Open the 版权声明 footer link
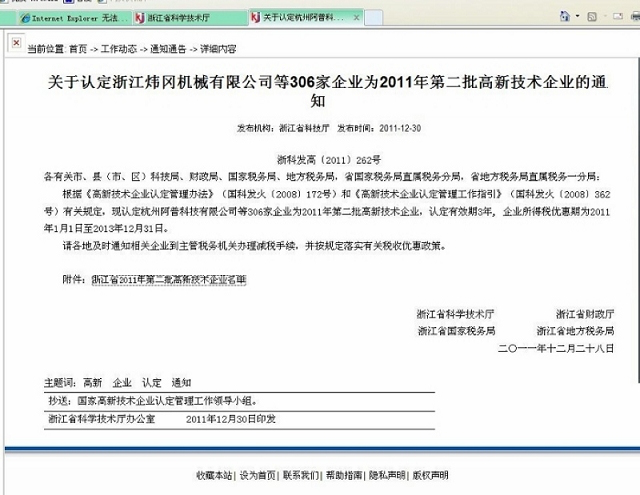Viewport: 640px width, 495px height. click(x=430, y=474)
